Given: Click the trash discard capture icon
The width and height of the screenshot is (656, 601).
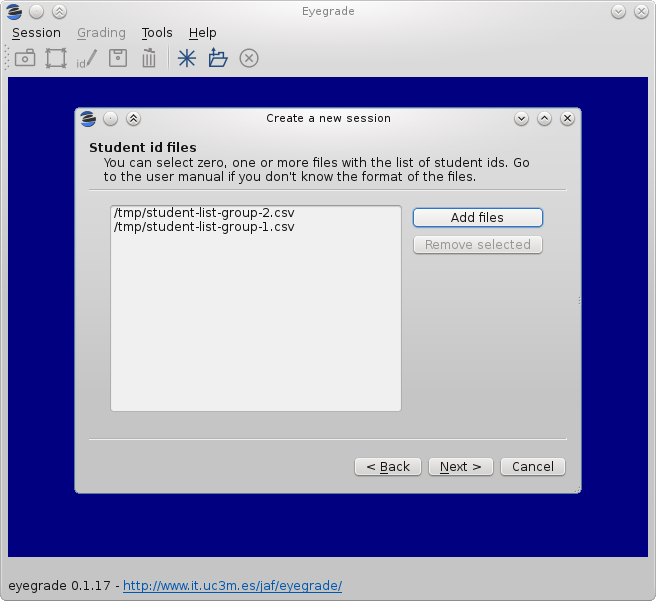Looking at the screenshot, I should click(149, 58).
